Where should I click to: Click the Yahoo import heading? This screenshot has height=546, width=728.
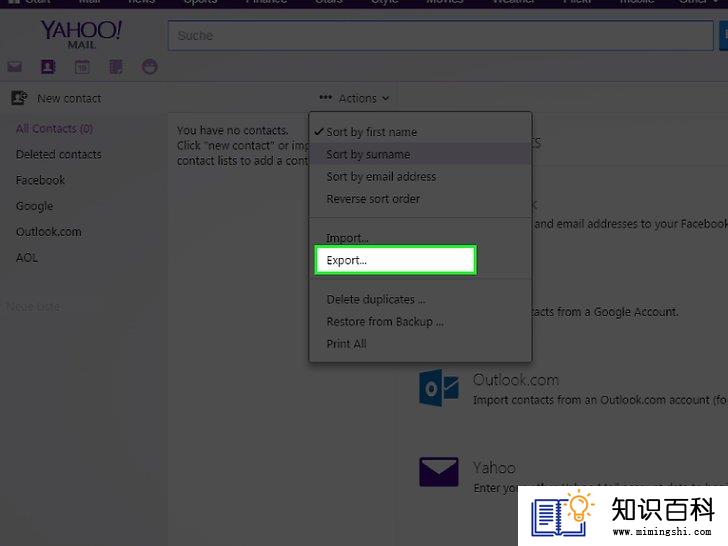[494, 468]
